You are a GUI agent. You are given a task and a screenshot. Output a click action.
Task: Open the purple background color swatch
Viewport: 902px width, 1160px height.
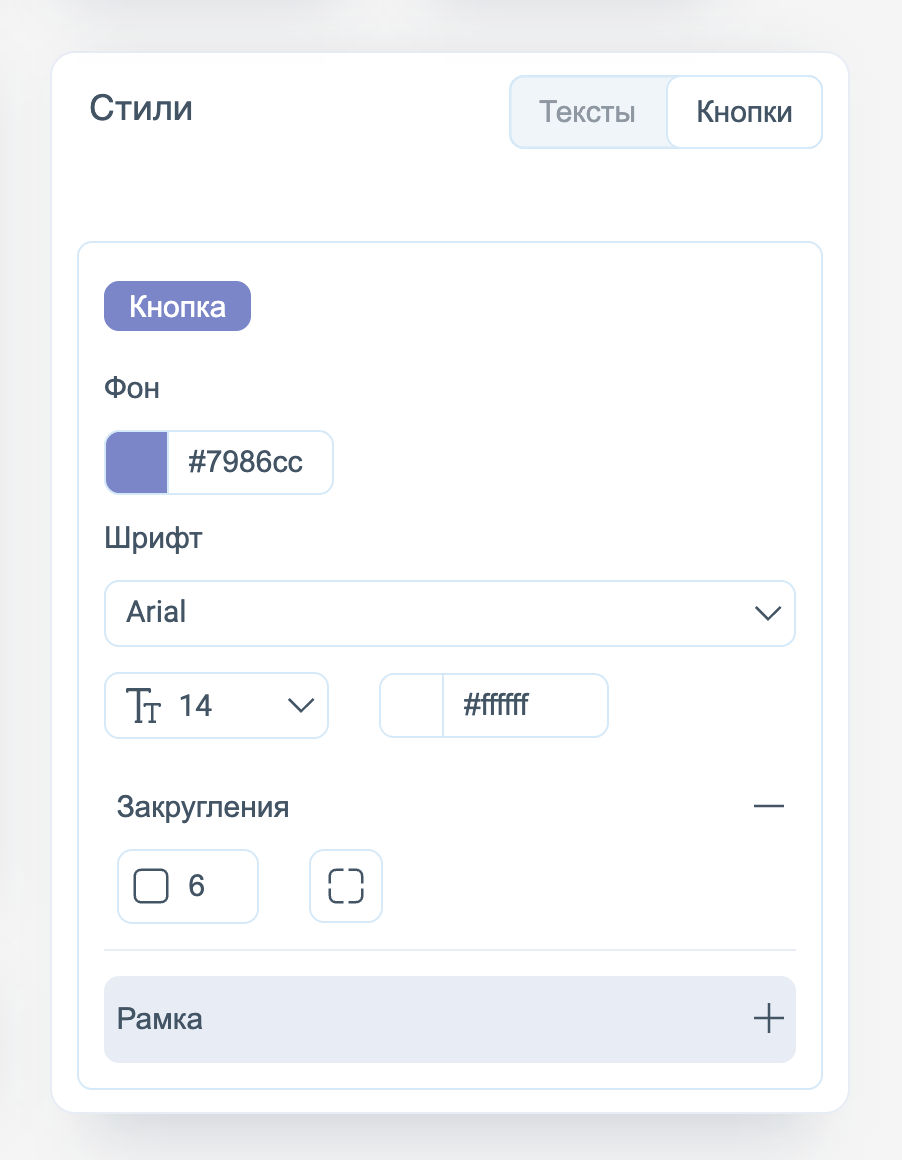pos(137,462)
